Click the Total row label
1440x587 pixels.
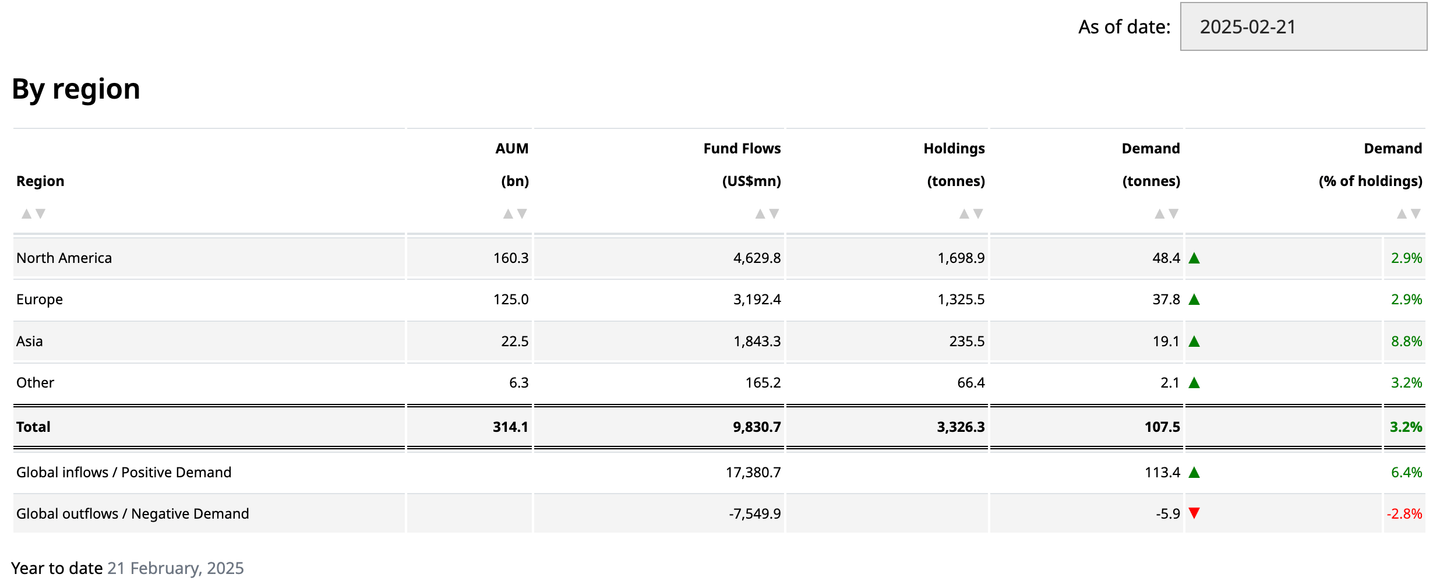pos(33,427)
